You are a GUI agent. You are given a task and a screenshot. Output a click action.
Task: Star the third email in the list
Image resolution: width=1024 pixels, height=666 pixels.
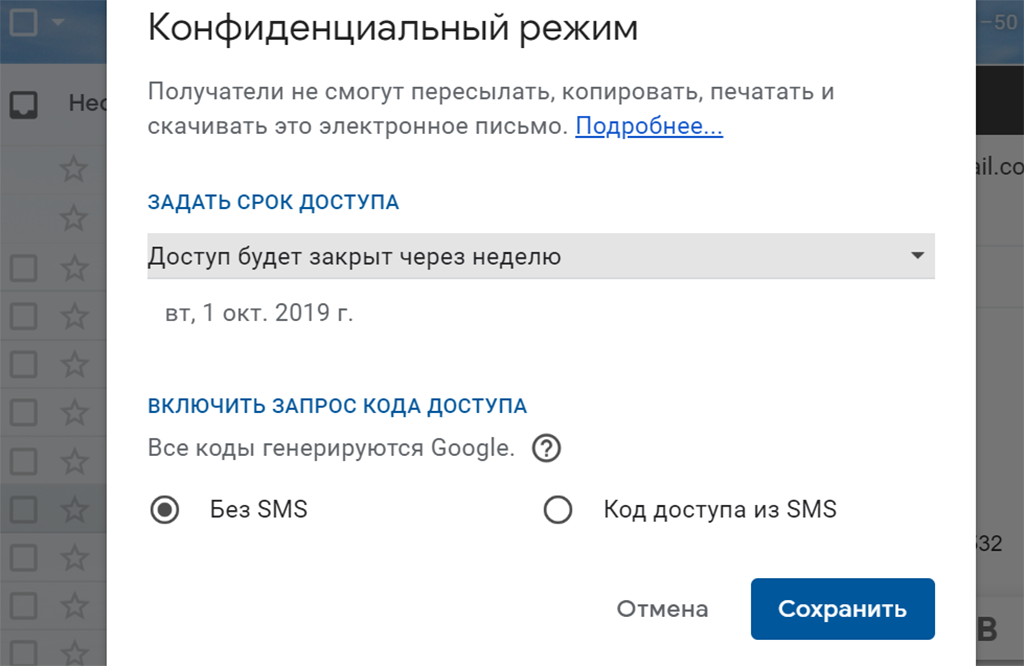click(x=73, y=267)
